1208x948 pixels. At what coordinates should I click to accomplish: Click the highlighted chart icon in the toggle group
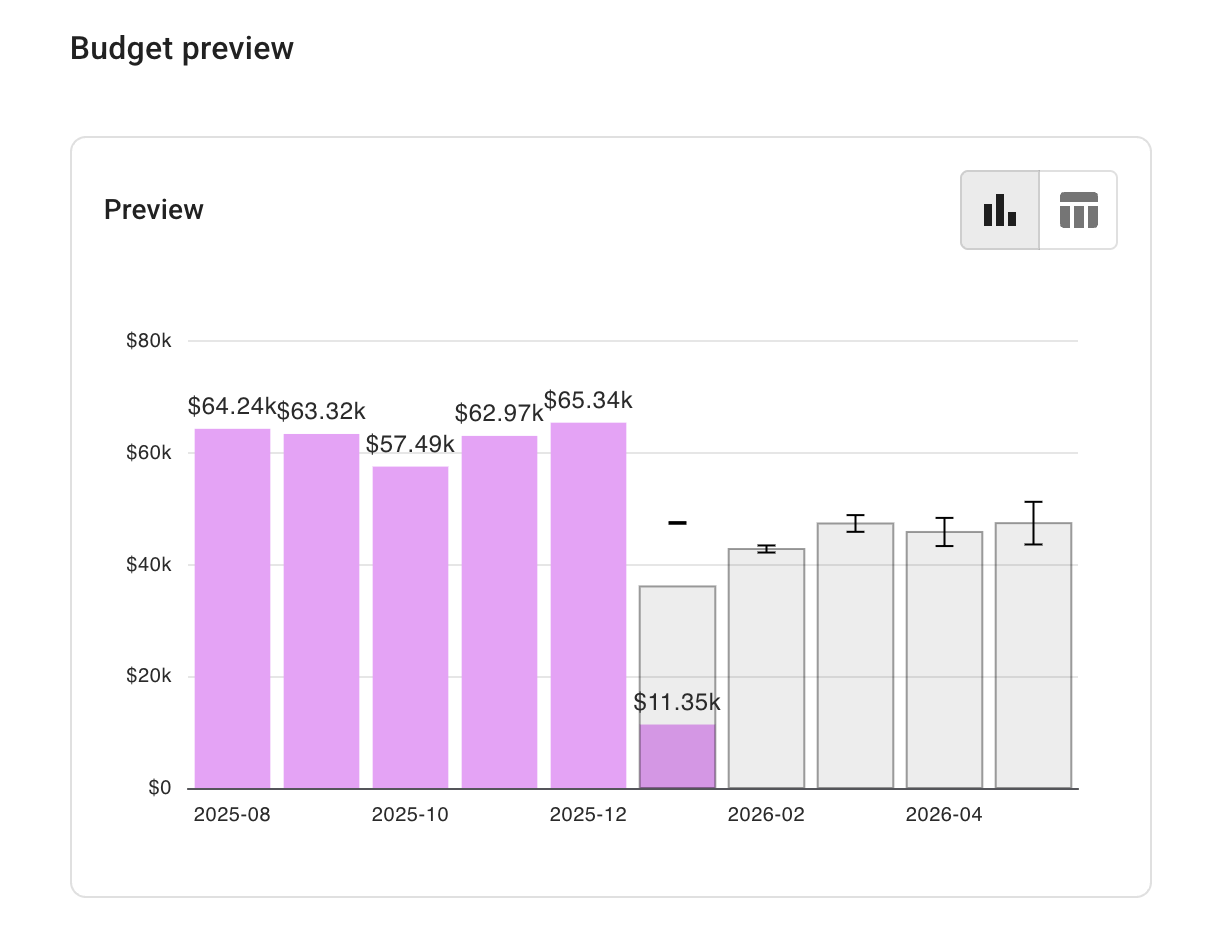[1000, 210]
